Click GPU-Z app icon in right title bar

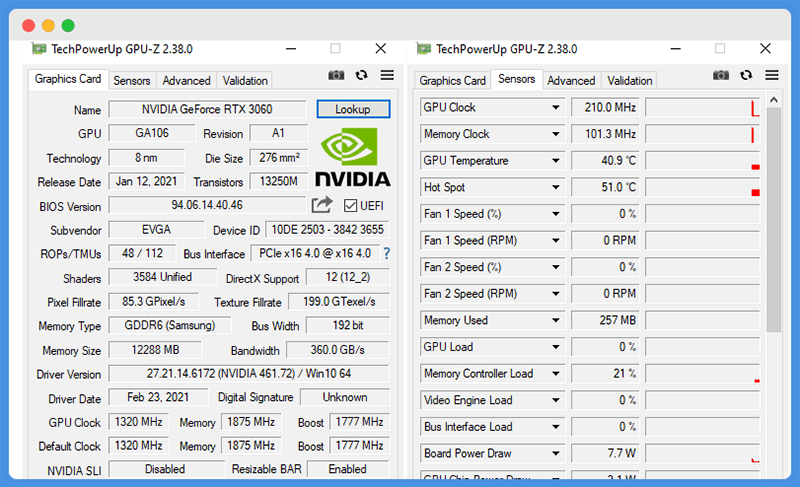[423, 49]
